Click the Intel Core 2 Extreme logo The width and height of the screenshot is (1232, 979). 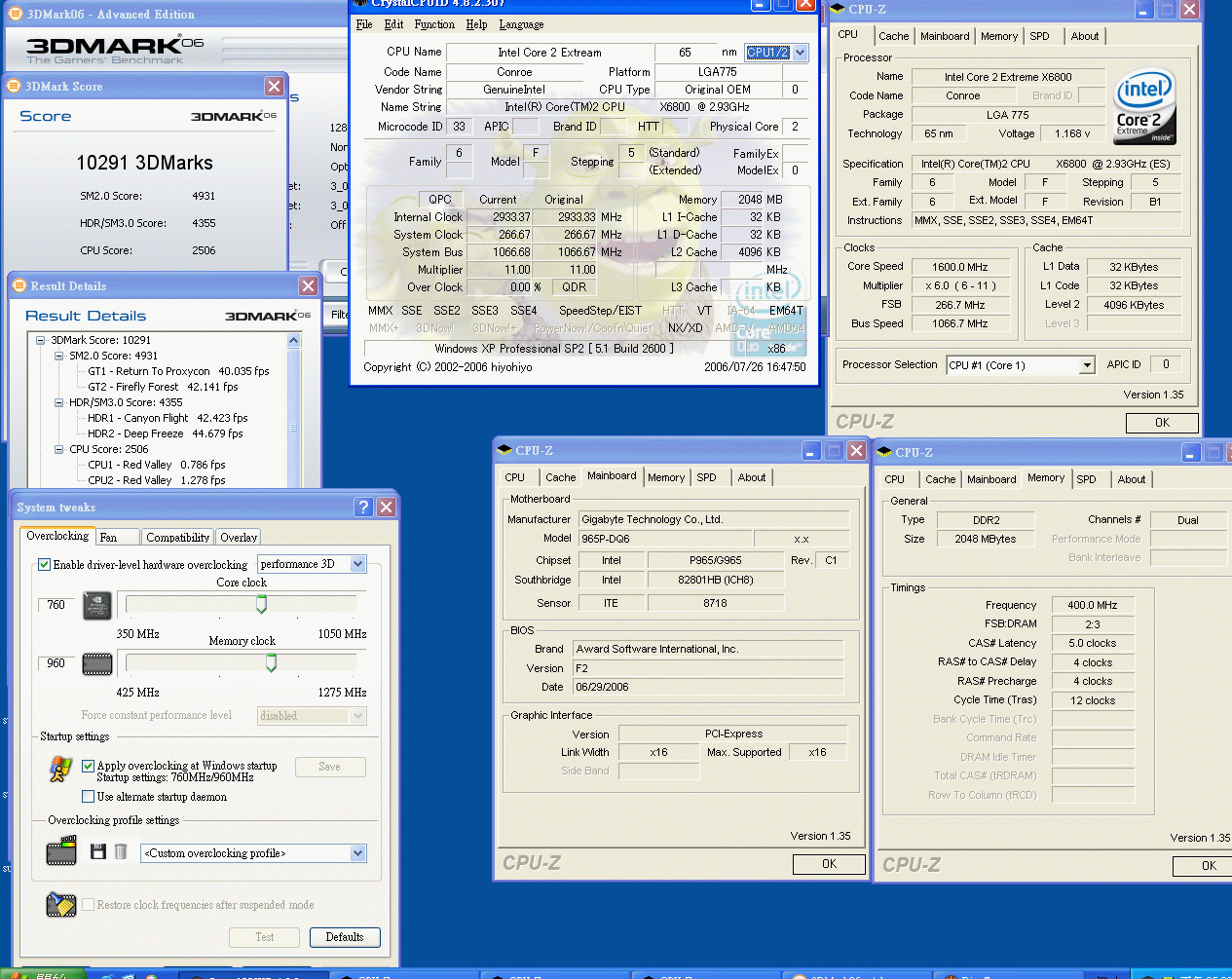click(x=1145, y=106)
